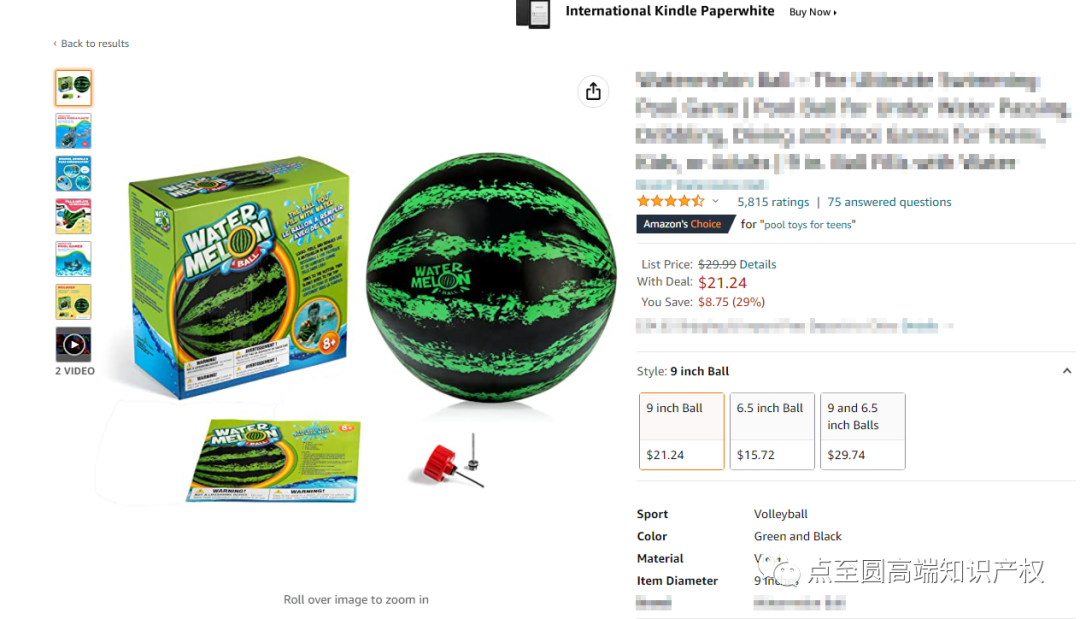The height and width of the screenshot is (619, 1080).
Task: Collapse the Style section chevron
Action: (x=1066, y=371)
